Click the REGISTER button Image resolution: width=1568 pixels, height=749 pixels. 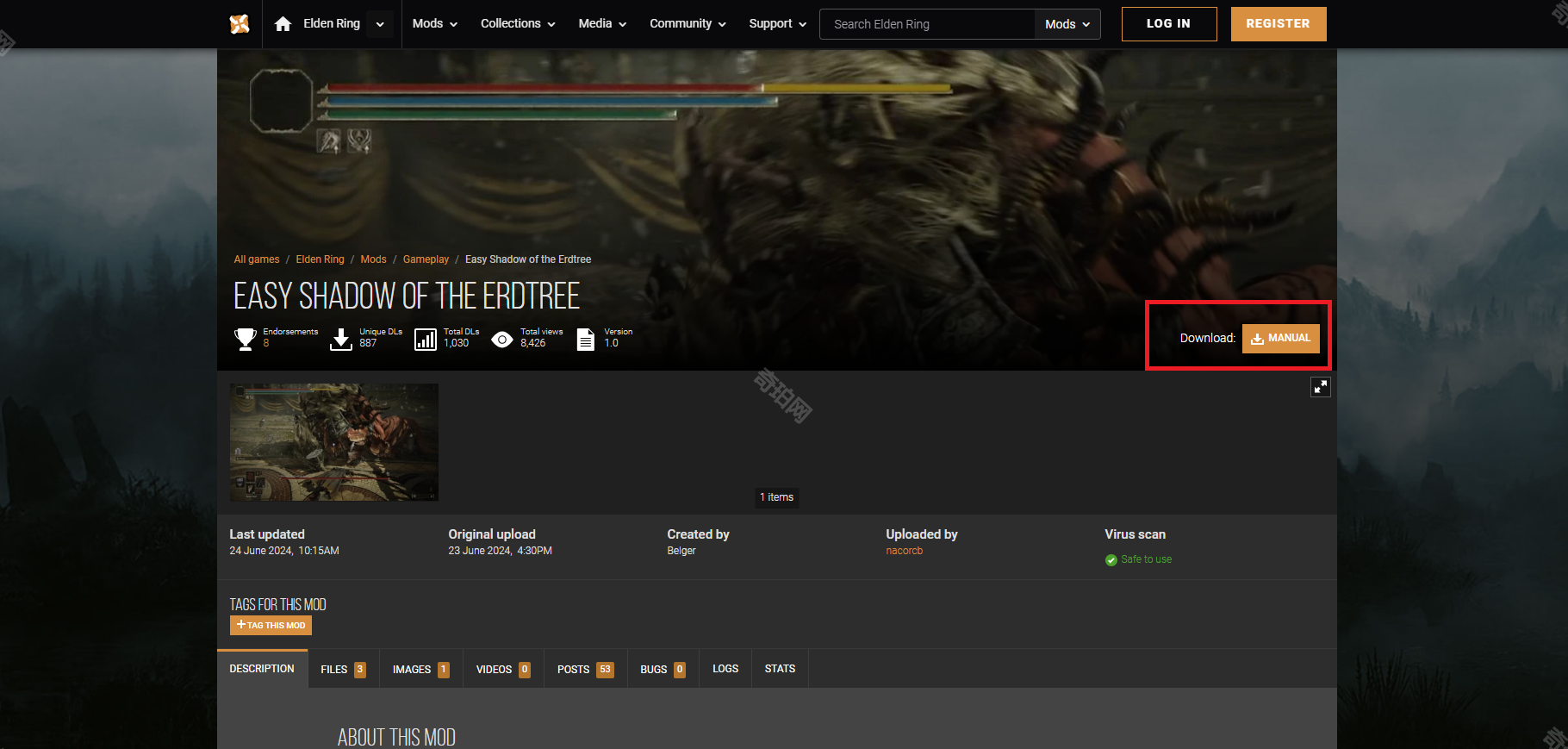tap(1279, 24)
